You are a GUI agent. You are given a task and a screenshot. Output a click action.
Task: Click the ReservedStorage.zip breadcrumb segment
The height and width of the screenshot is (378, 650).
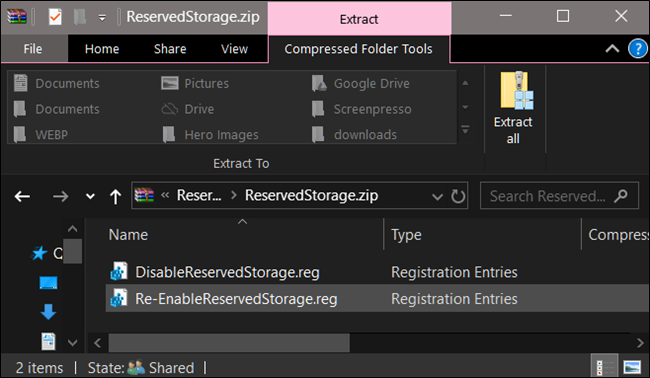pos(311,195)
